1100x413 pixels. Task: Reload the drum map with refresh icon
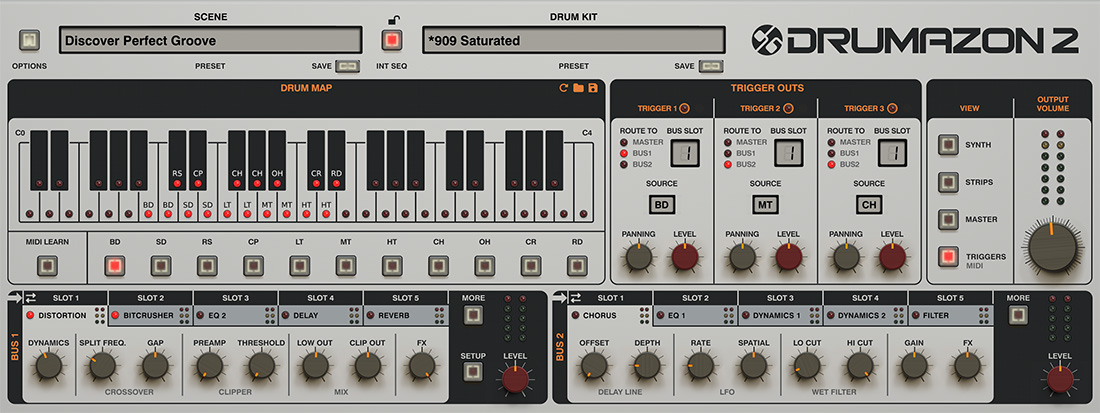[x=563, y=88]
